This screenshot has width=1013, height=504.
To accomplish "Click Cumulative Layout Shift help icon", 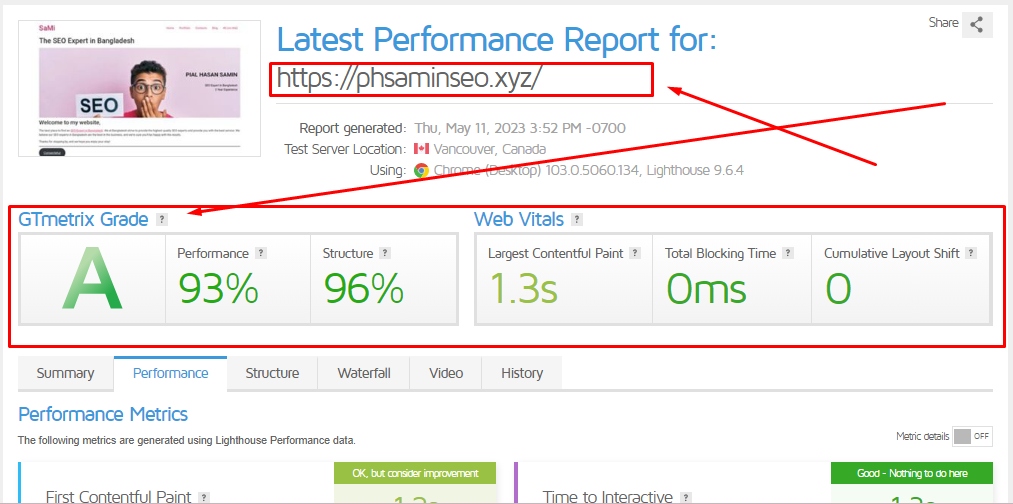I will 971,253.
